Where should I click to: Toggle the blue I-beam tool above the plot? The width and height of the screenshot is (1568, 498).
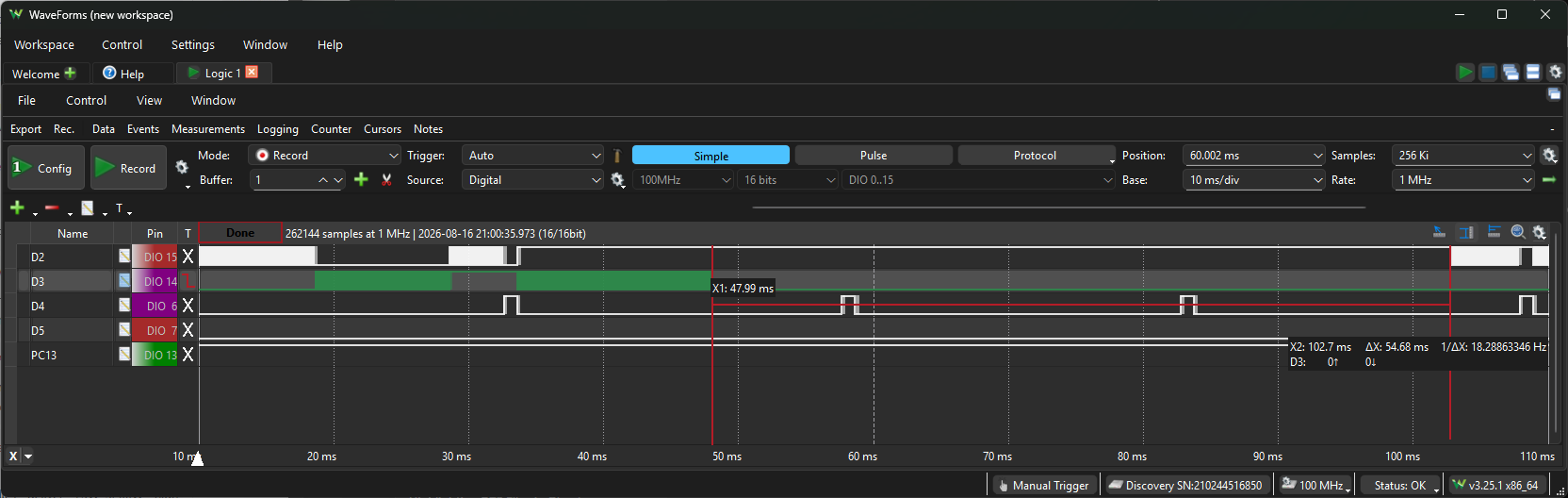tap(1466, 232)
